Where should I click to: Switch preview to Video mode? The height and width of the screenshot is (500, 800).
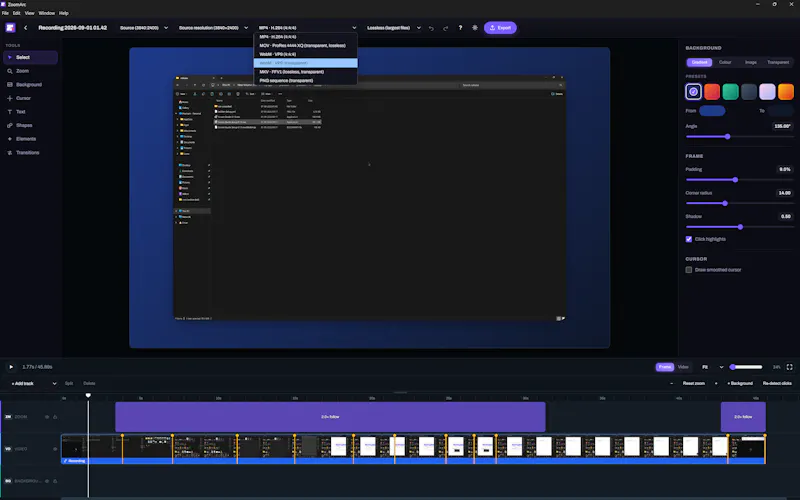click(683, 367)
